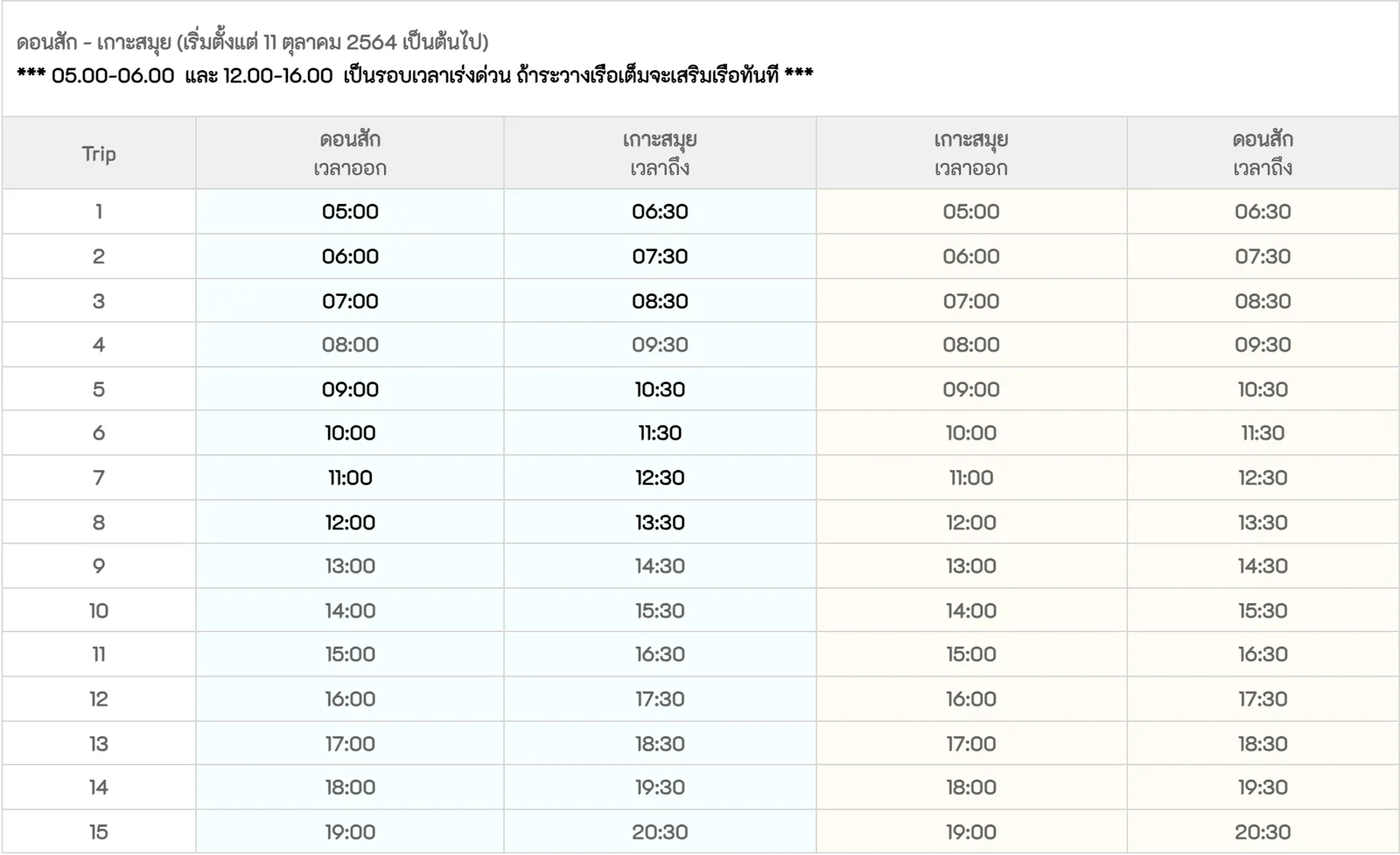Screen dimensions: 1400x855
Task: Select Trip 15 Koh Samui arrival 20:30
Action: tap(660, 832)
